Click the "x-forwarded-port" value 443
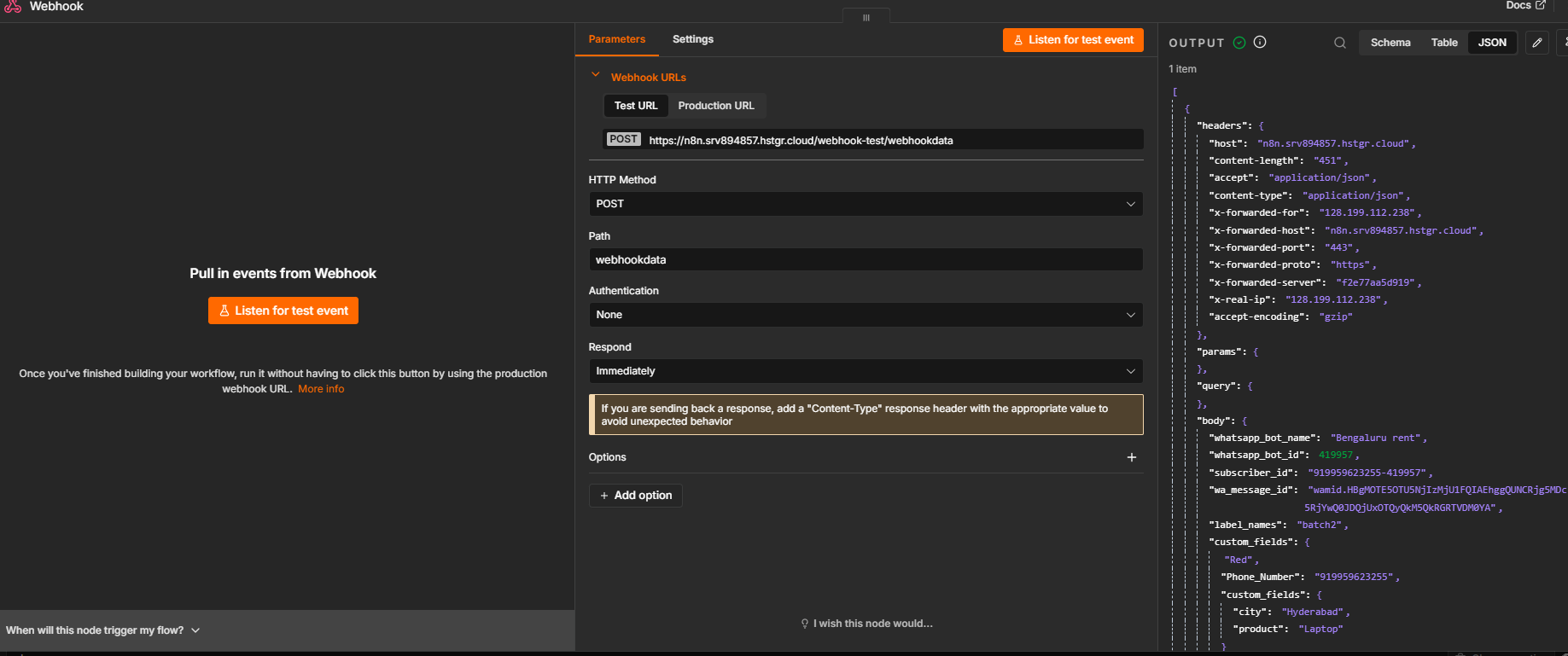This screenshot has height=656, width=1568. [x=1338, y=248]
